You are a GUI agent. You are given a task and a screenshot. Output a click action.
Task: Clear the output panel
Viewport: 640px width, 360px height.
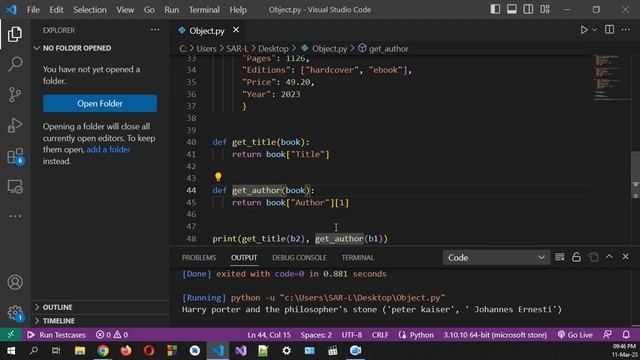coord(560,257)
